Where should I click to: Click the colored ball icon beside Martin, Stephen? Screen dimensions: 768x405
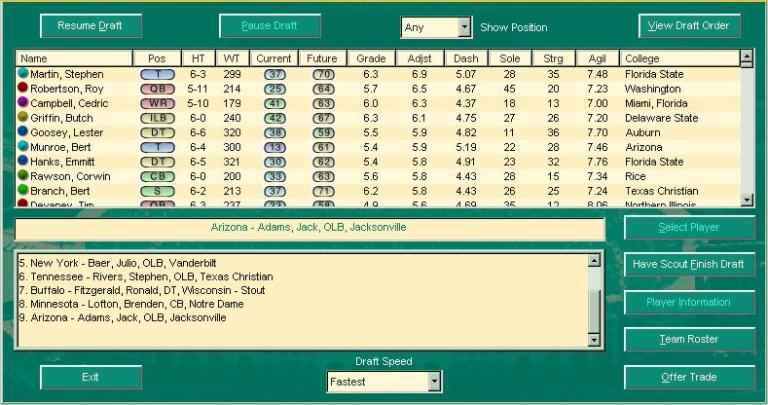coord(23,74)
